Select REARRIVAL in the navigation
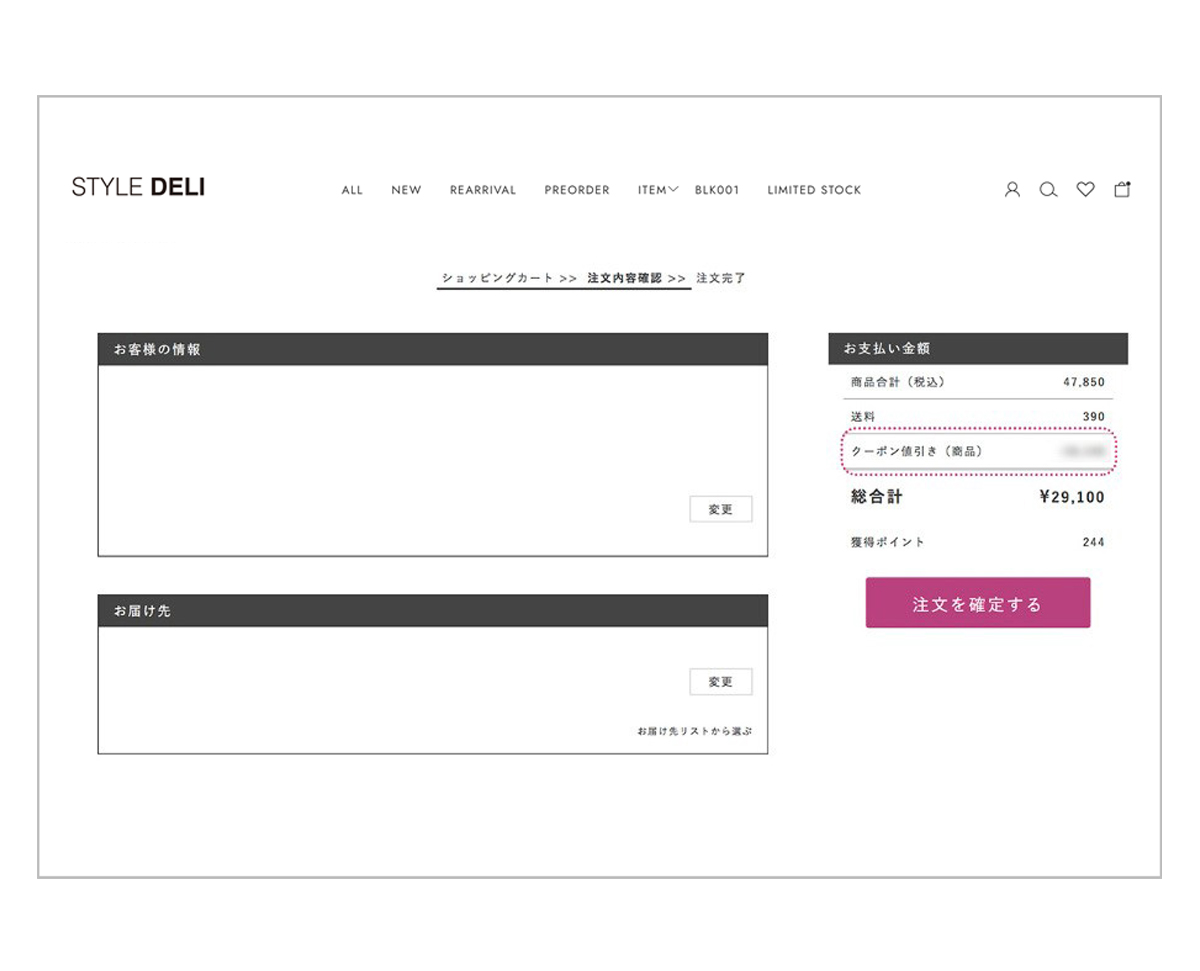The width and height of the screenshot is (1200, 971). 483,190
